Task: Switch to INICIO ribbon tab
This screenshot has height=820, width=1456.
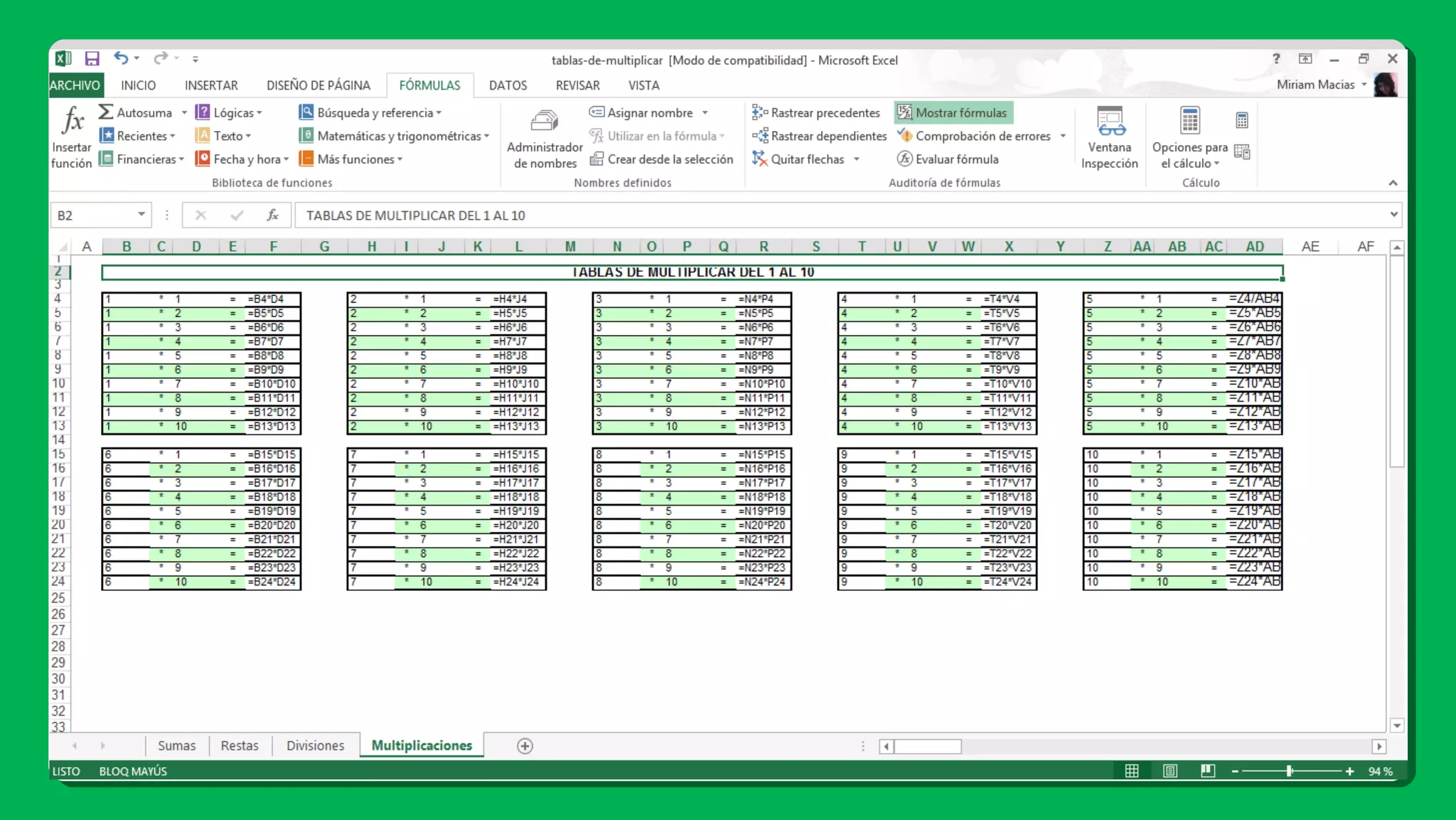Action: (x=138, y=85)
